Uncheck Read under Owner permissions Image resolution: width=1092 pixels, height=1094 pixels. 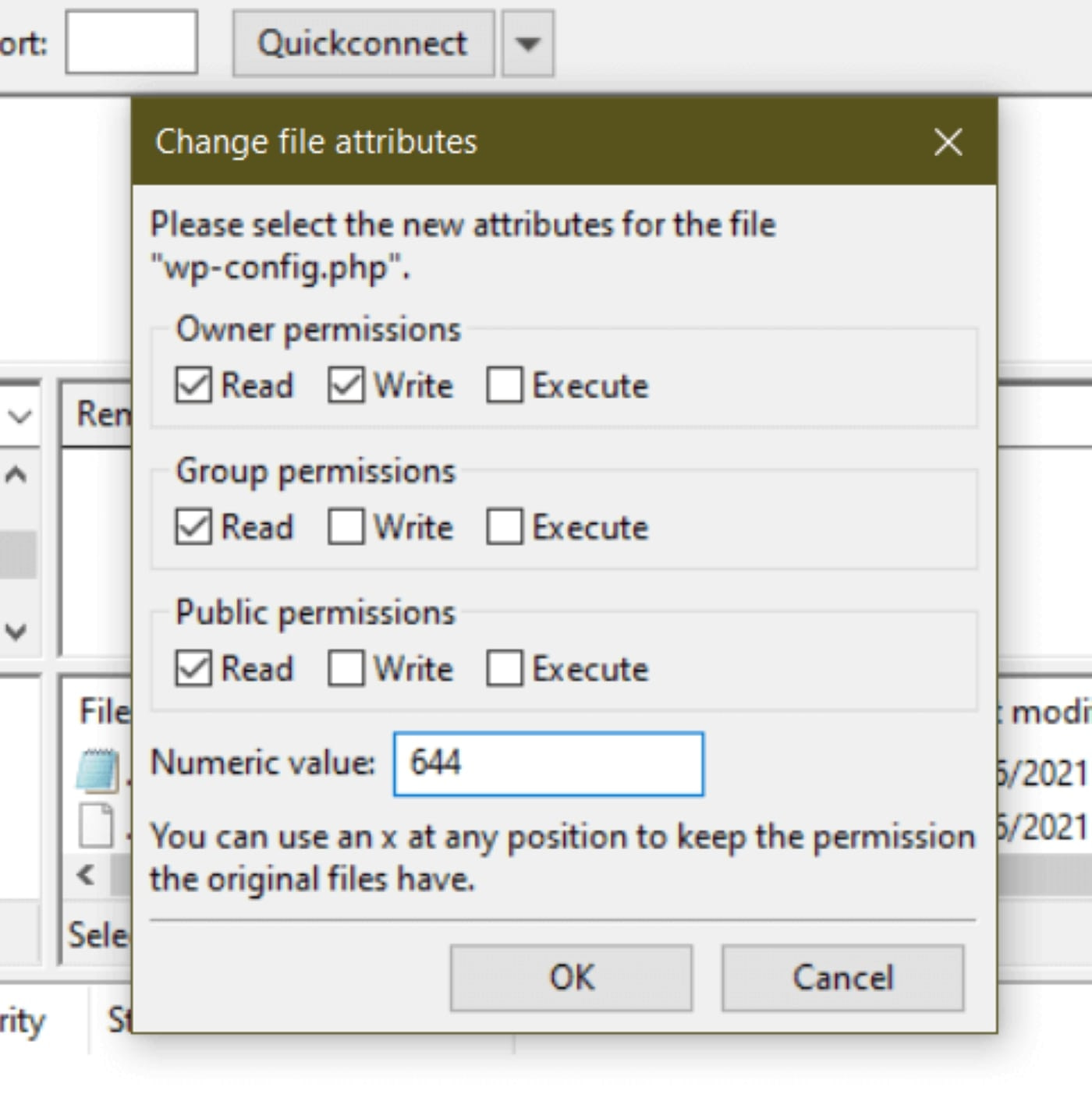193,385
